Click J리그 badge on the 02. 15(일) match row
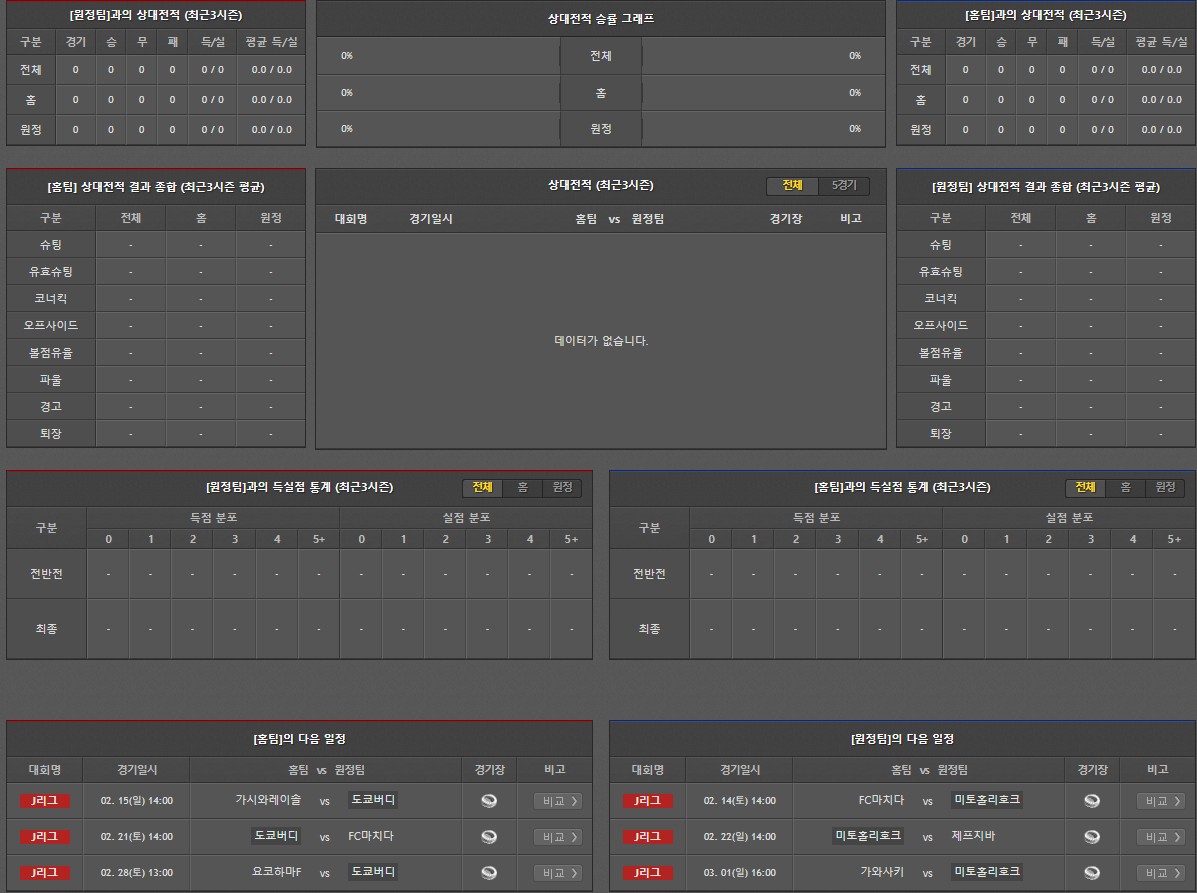This screenshot has height=893, width=1197. point(45,801)
